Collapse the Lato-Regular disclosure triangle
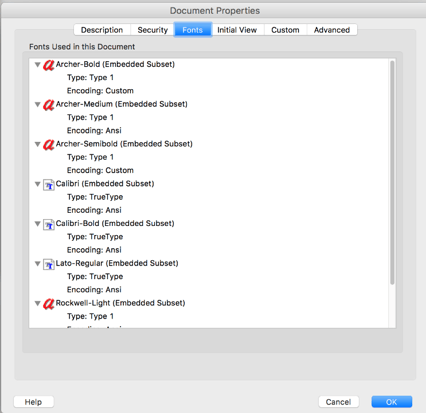The image size is (426, 413). [x=38, y=264]
